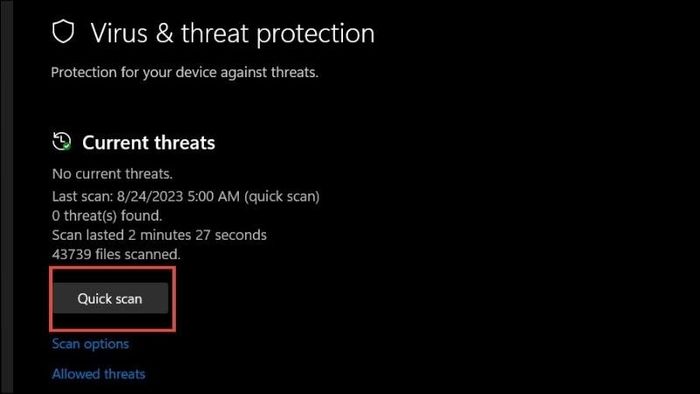This screenshot has width=700, height=394.
Task: Select the Virus & threat protection heading
Action: [233, 33]
